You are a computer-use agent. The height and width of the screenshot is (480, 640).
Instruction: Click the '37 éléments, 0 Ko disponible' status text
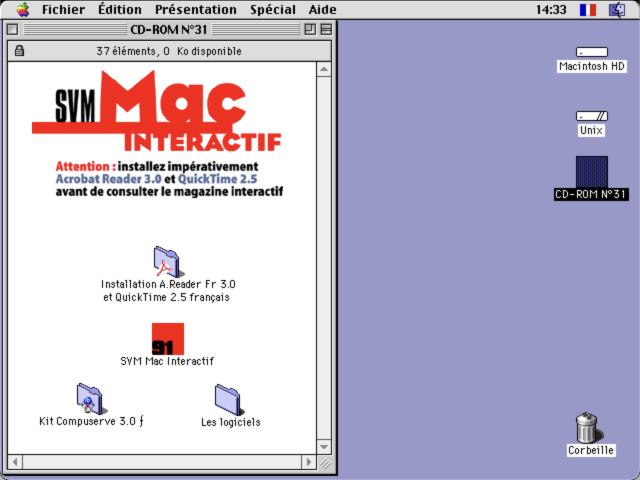[x=169, y=51]
